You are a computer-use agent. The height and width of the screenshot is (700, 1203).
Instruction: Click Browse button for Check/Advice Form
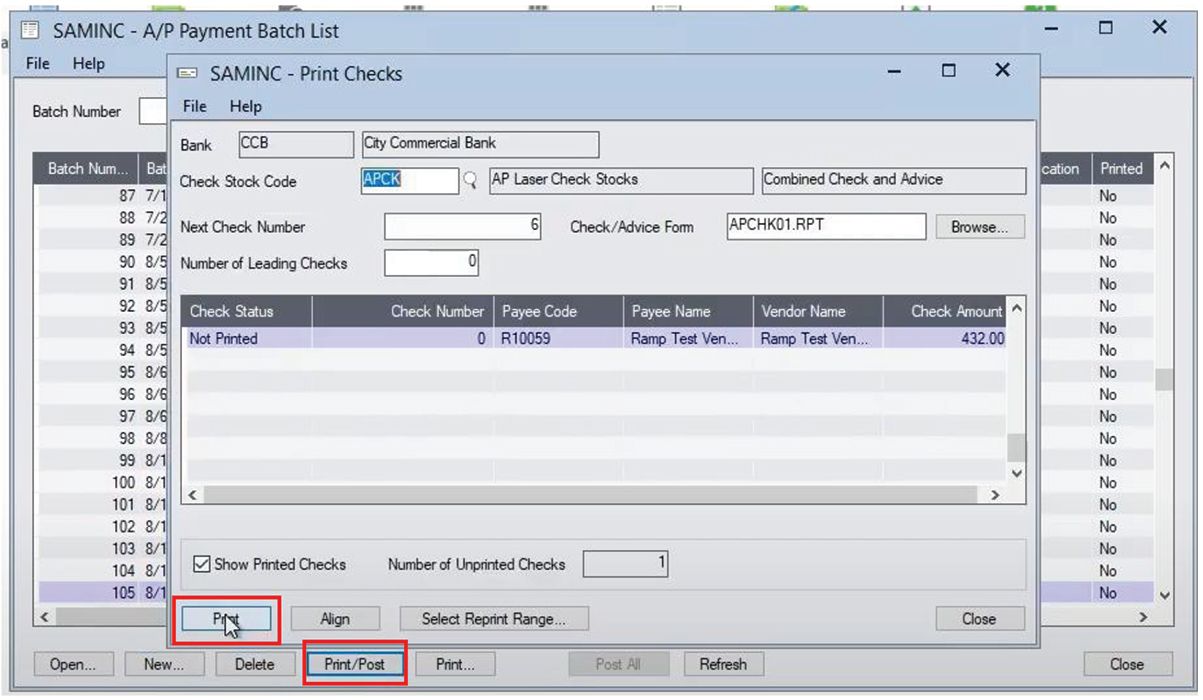(x=980, y=227)
